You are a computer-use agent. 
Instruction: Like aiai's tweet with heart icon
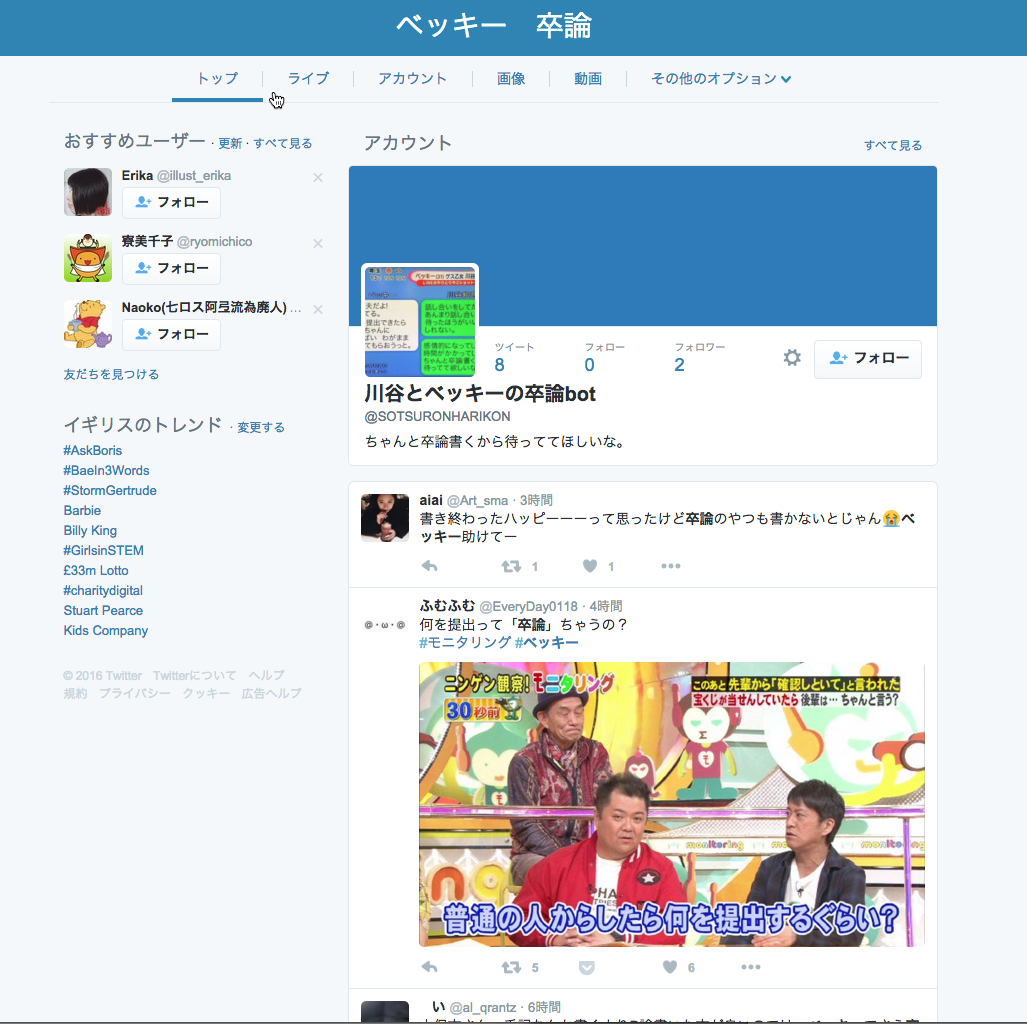590,566
